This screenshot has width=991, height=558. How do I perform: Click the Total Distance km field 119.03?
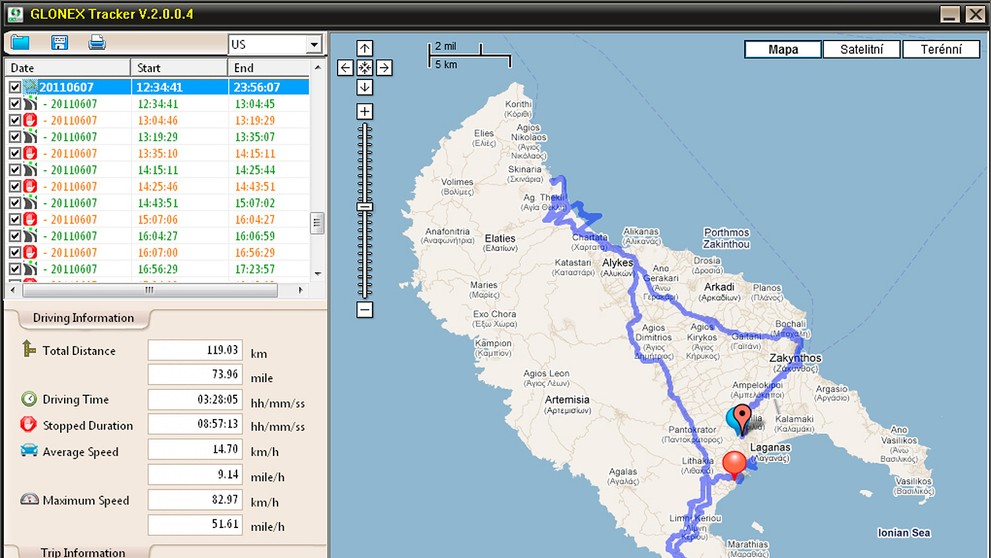click(x=195, y=349)
